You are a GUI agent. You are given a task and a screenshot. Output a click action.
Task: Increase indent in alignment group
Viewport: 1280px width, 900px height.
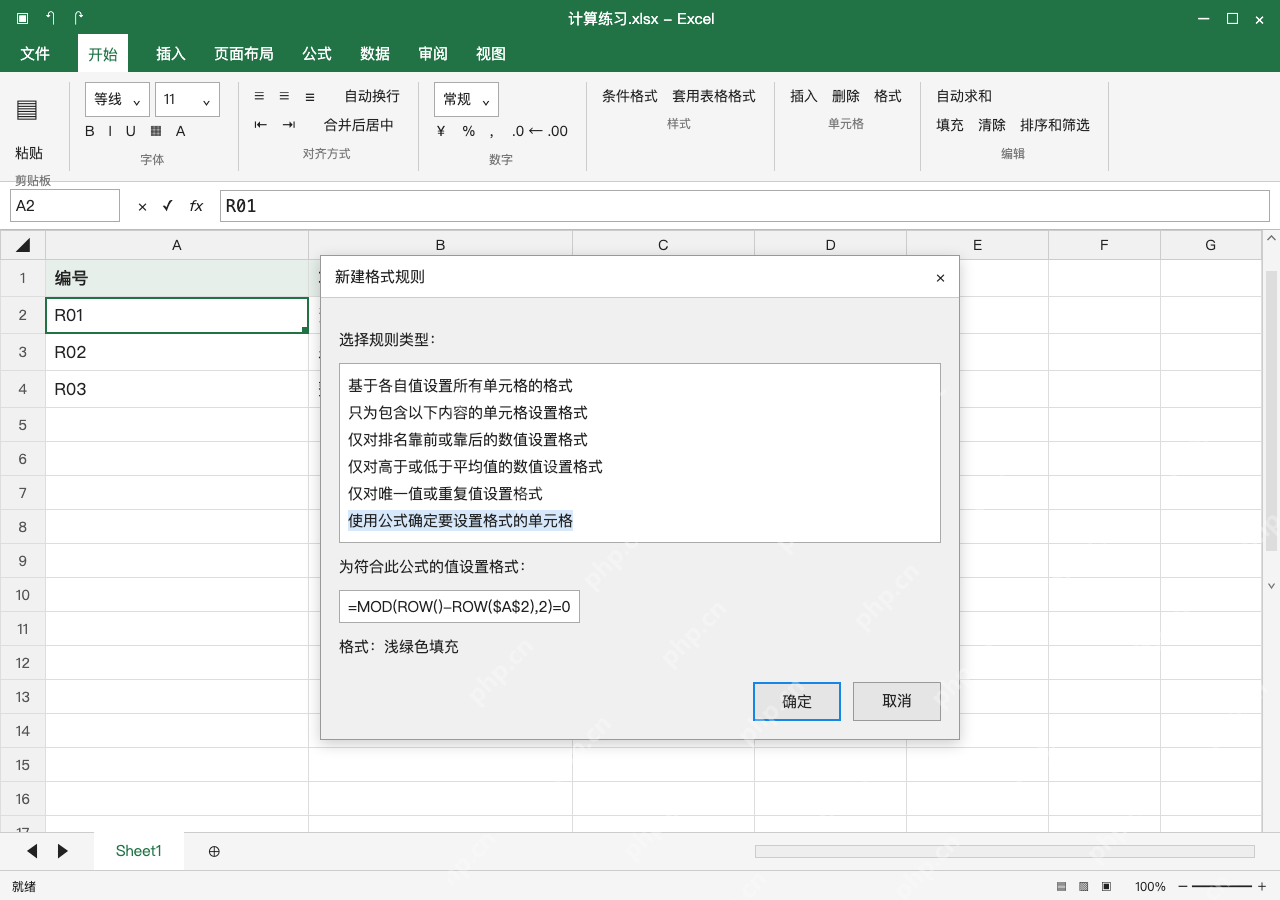point(289,125)
